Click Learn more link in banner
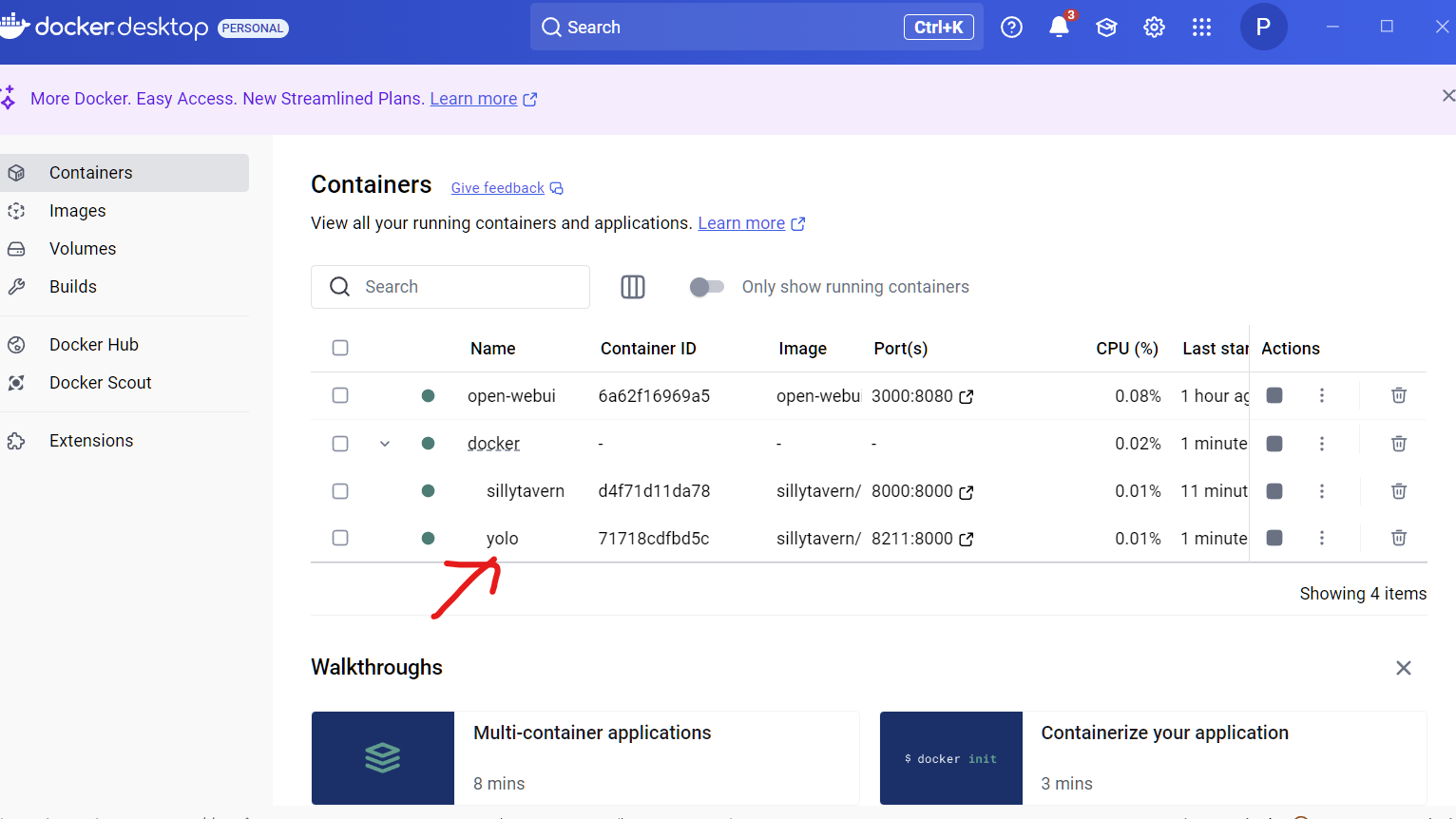This screenshot has height=819, width=1456. pyautogui.click(x=473, y=99)
